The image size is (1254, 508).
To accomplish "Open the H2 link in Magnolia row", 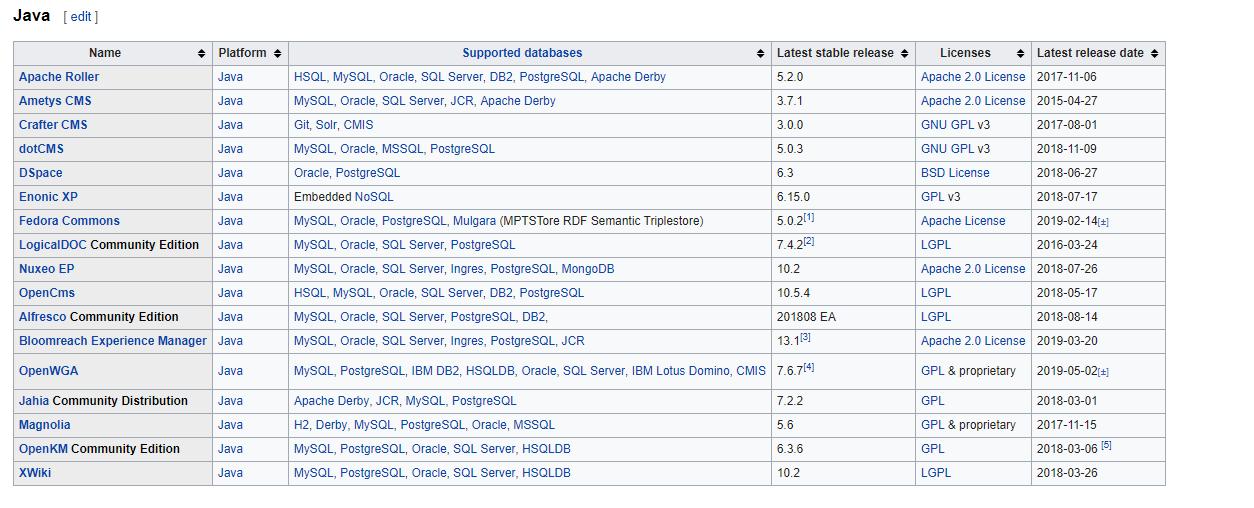I will [x=301, y=425].
